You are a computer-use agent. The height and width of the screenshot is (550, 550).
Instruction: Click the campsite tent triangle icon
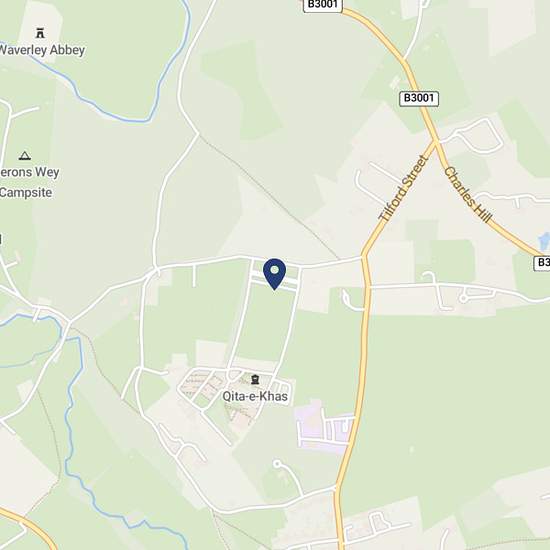(x=25, y=155)
